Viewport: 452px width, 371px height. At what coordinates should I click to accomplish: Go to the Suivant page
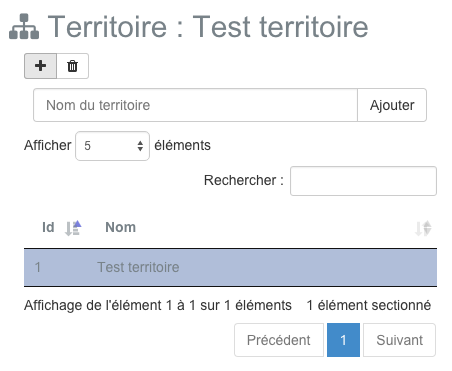pyautogui.click(x=399, y=340)
